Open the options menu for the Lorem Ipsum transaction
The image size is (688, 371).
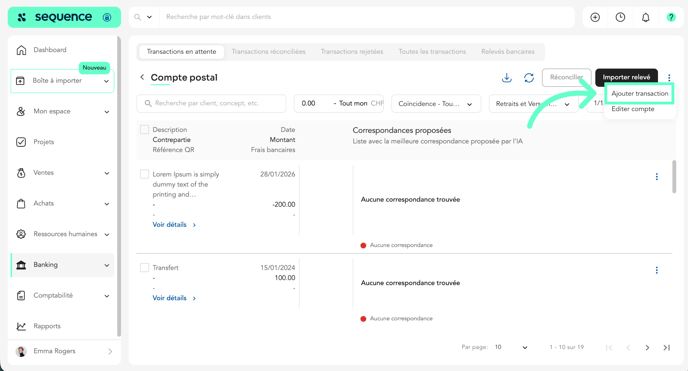click(x=656, y=177)
